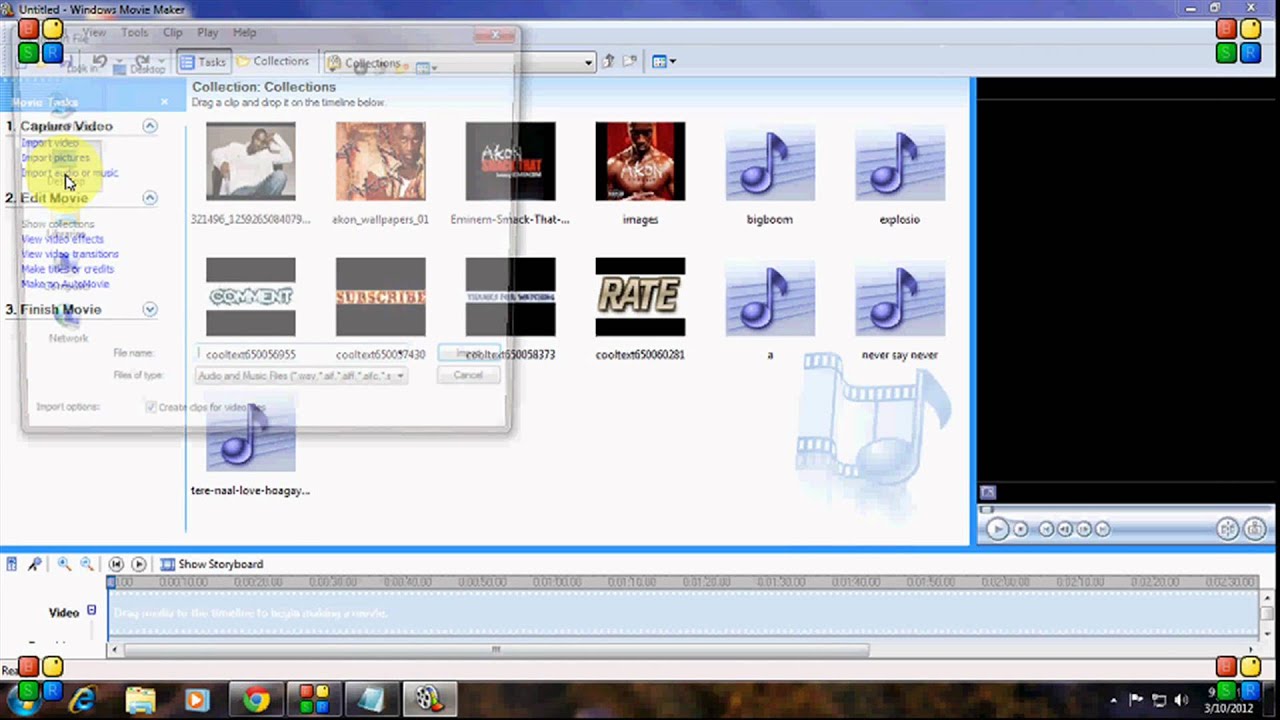Close the Movie Tasks pane
The image size is (1280, 720).
point(165,102)
